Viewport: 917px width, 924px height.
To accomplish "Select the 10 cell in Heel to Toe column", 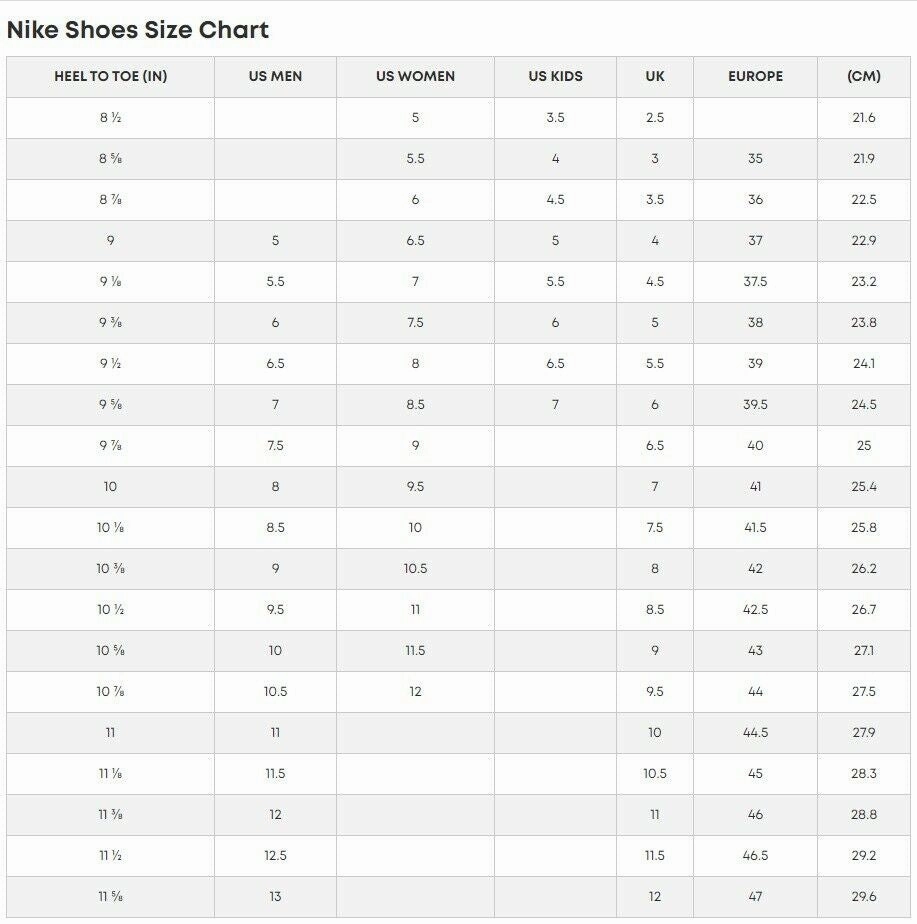I will point(110,487).
